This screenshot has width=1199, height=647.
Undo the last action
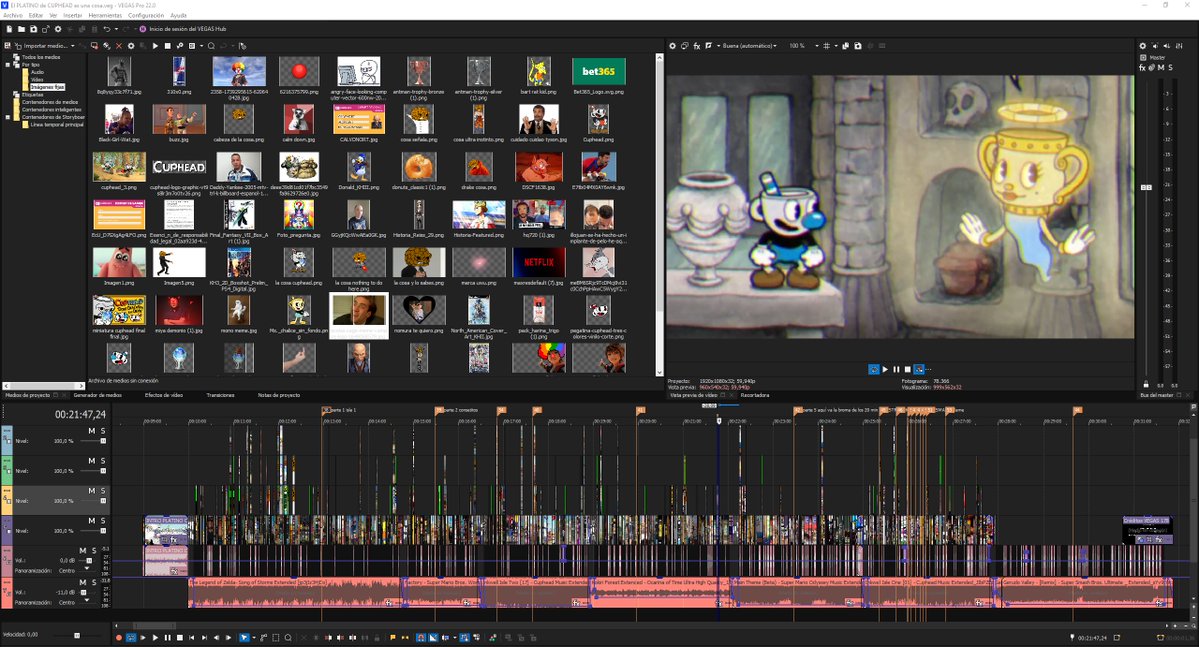(107, 29)
